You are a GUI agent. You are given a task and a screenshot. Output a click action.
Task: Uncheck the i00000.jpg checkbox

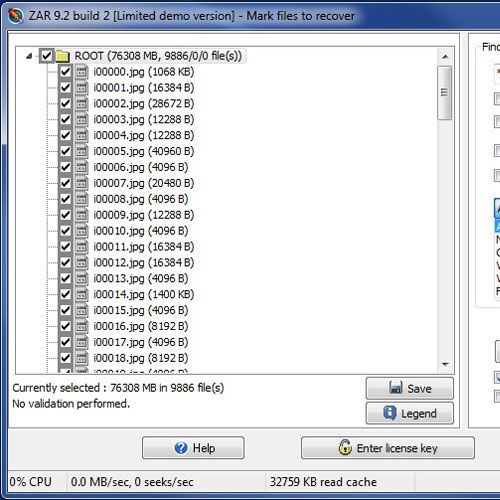coord(65,72)
